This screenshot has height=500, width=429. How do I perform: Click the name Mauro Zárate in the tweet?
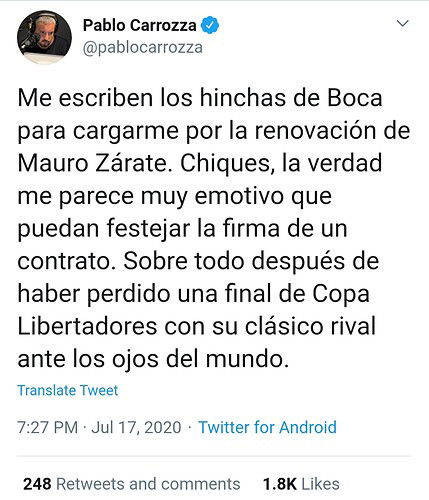[x=92, y=163]
